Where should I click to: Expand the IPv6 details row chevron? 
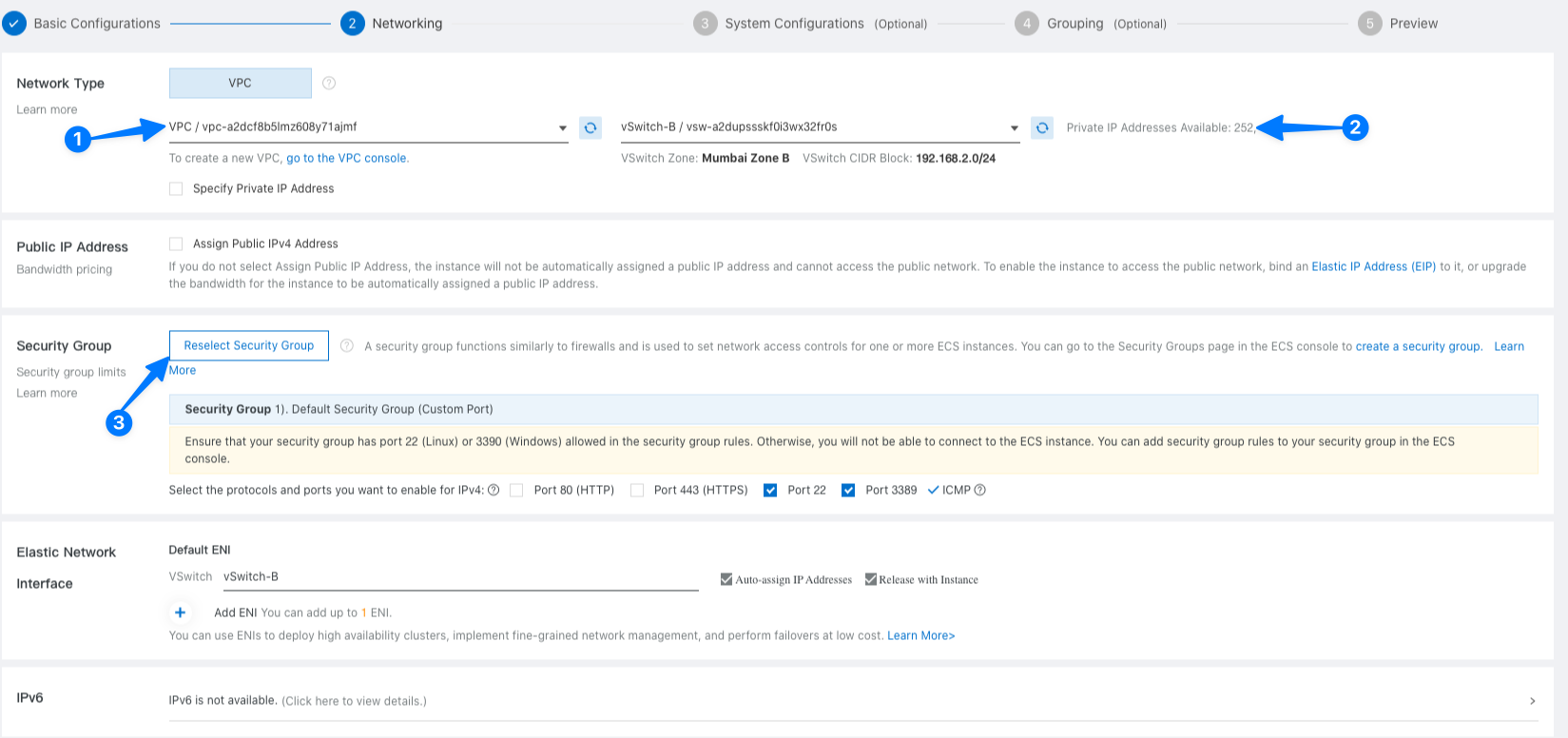1532,701
